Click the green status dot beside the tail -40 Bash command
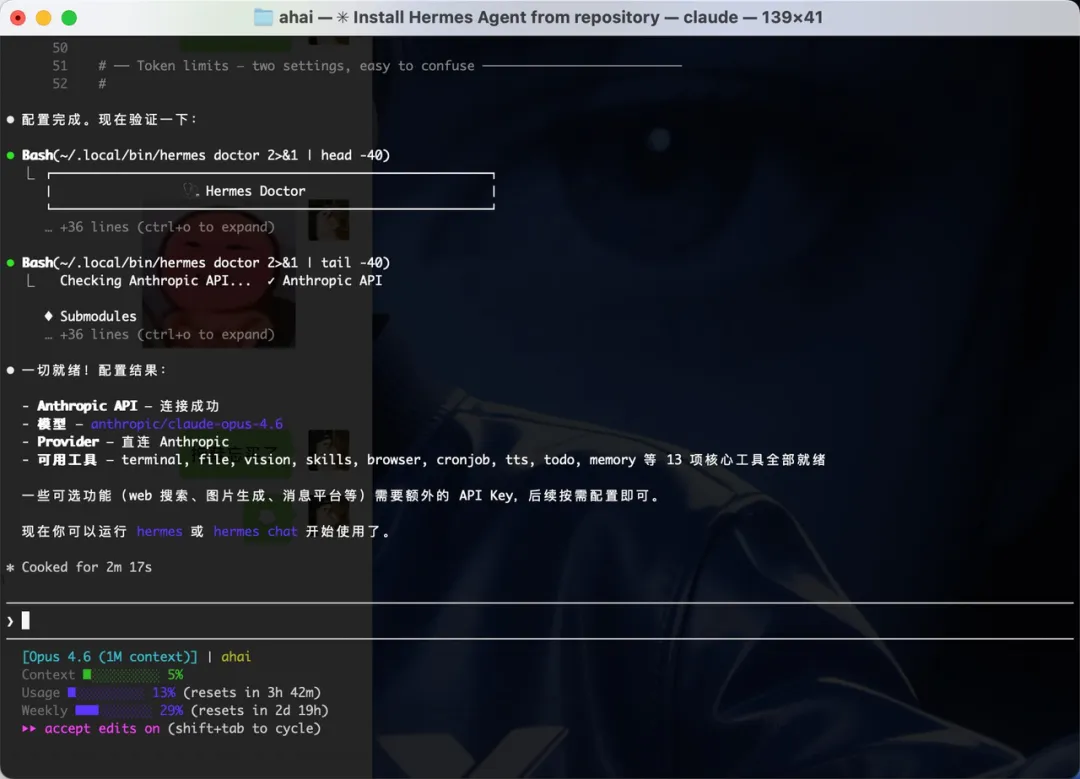The width and height of the screenshot is (1080, 779). coord(10,262)
